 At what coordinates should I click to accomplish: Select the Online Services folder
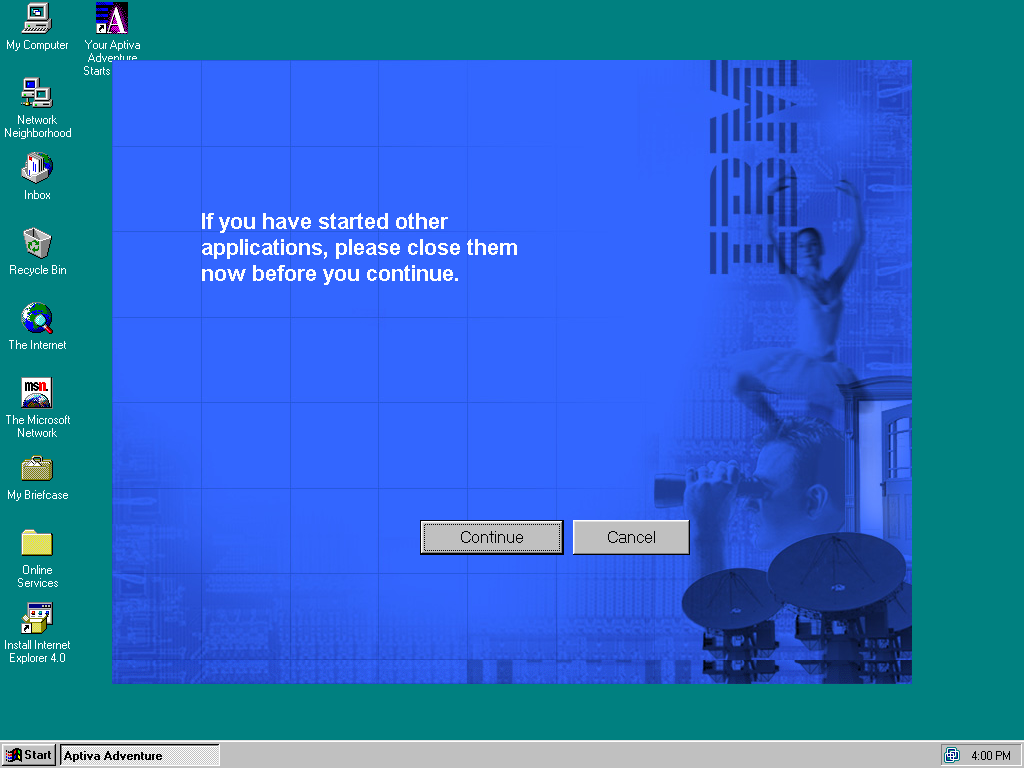(x=37, y=543)
